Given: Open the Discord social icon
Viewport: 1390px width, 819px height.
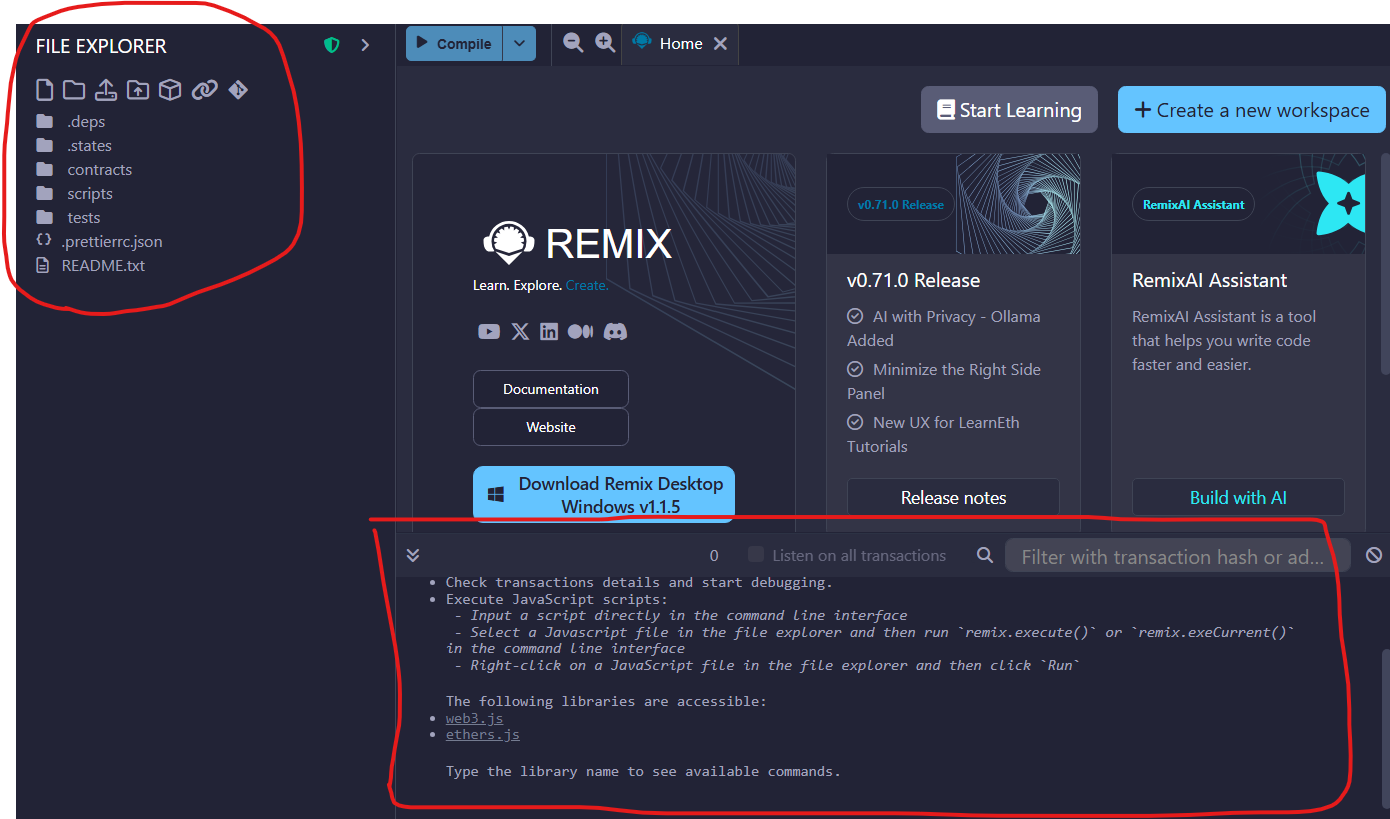Looking at the screenshot, I should pos(615,332).
